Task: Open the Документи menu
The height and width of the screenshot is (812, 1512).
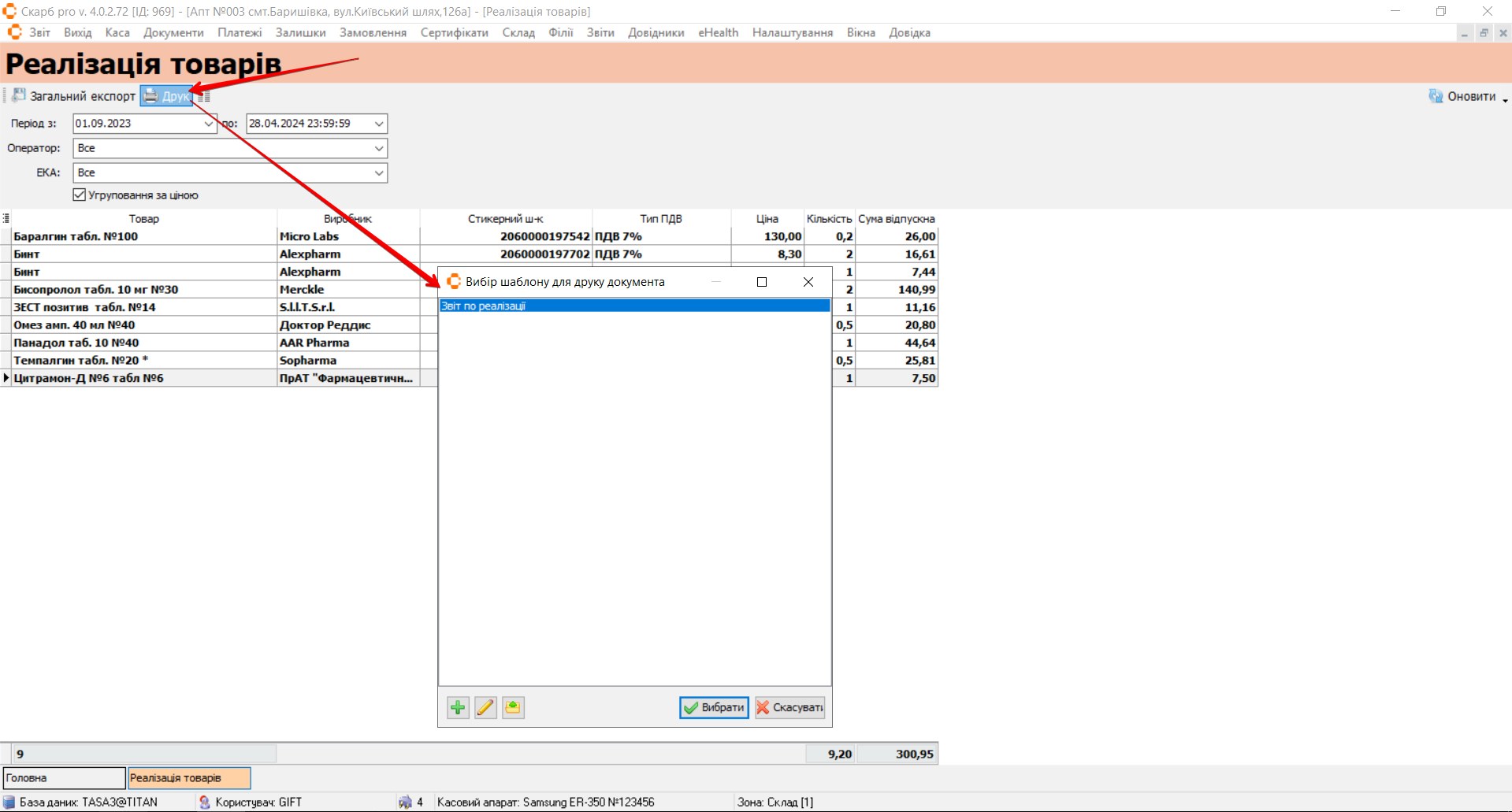Action: (x=173, y=32)
